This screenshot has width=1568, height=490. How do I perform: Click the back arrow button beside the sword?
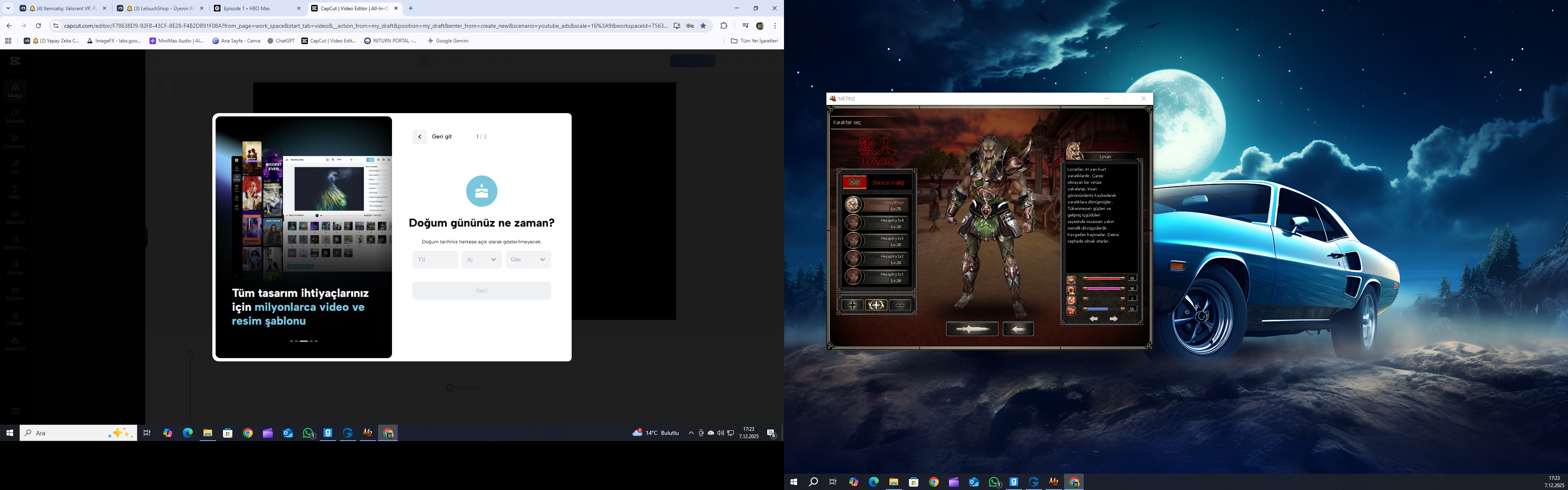pos(1018,329)
